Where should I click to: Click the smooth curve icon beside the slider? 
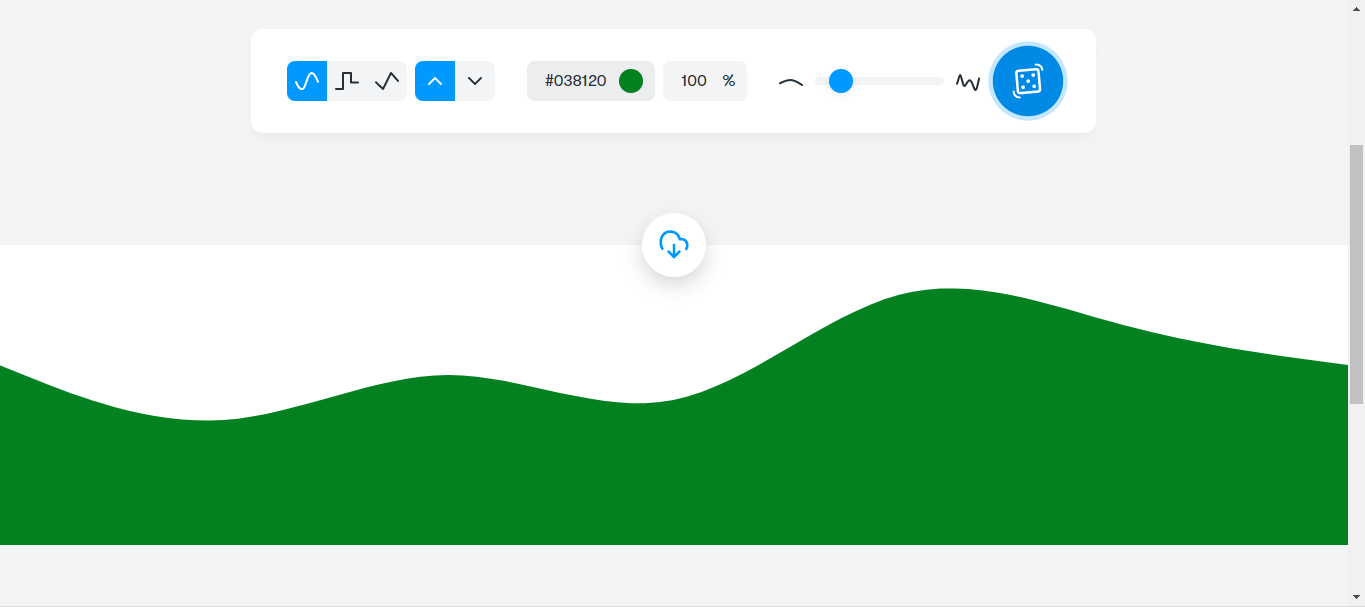(791, 81)
